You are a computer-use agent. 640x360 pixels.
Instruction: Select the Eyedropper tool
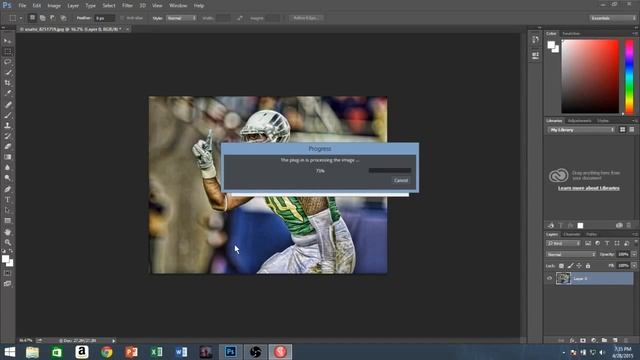7,93
